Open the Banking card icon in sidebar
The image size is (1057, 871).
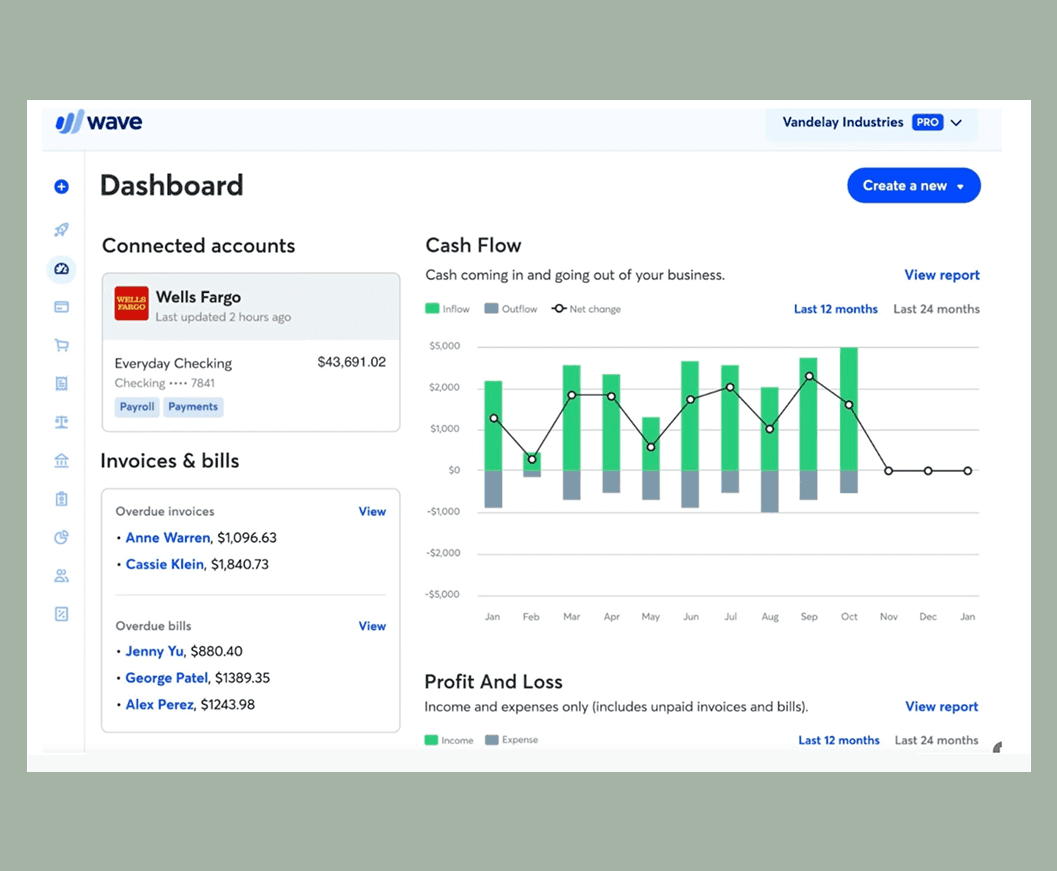tap(61, 307)
